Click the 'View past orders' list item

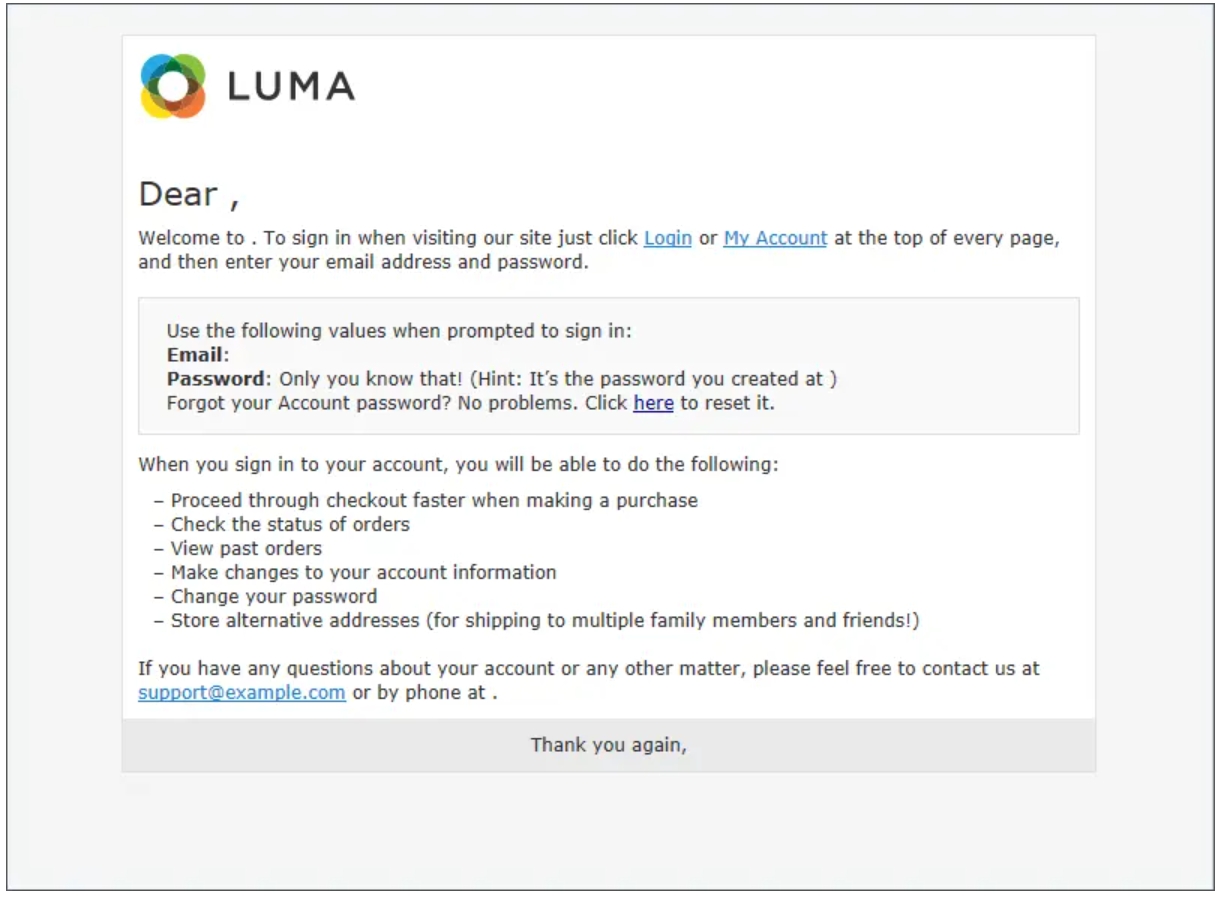tap(238, 549)
